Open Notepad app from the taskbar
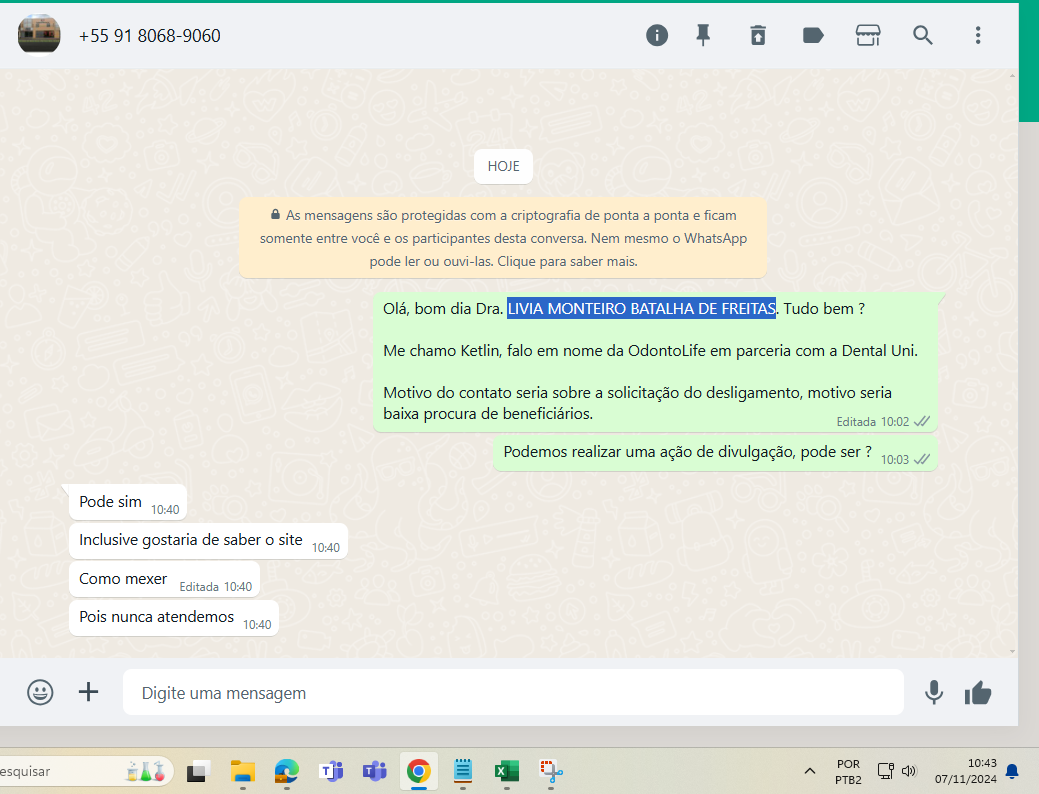This screenshot has height=794, width=1039. (463, 771)
